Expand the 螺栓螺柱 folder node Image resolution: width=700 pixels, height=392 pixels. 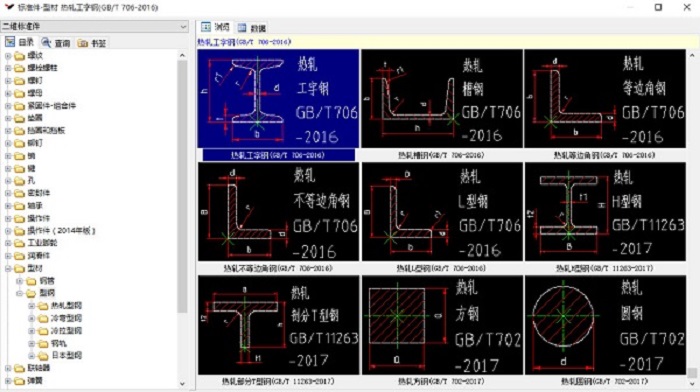(8, 68)
